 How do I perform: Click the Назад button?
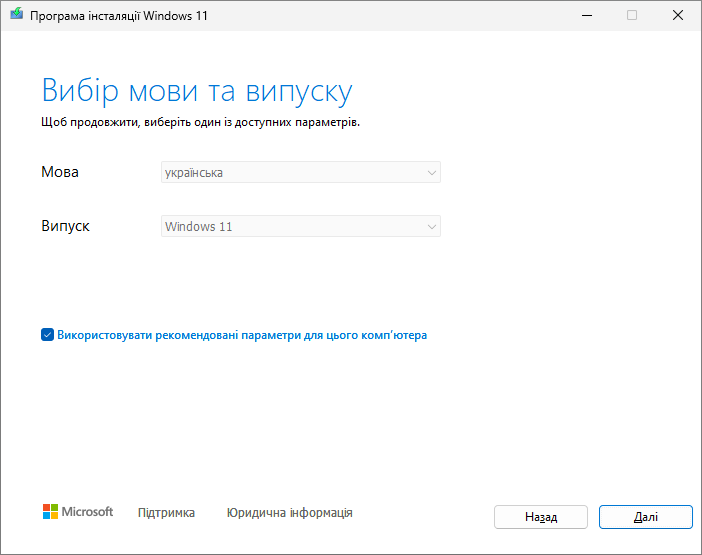coord(541,517)
